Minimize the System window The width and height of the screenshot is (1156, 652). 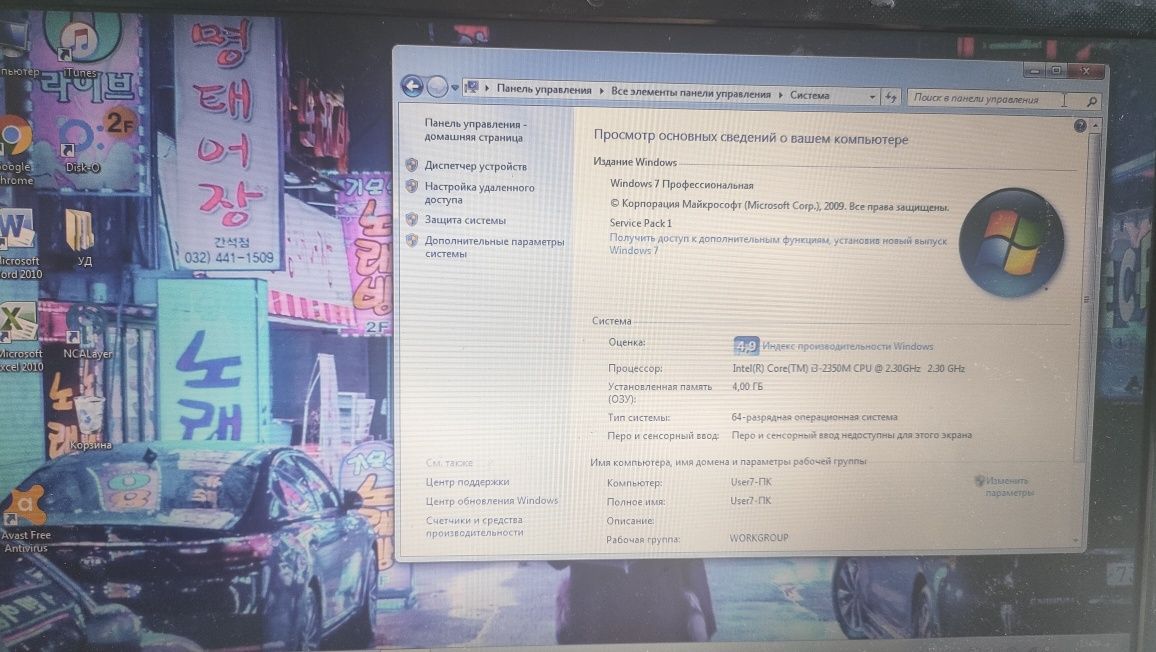(1034, 71)
